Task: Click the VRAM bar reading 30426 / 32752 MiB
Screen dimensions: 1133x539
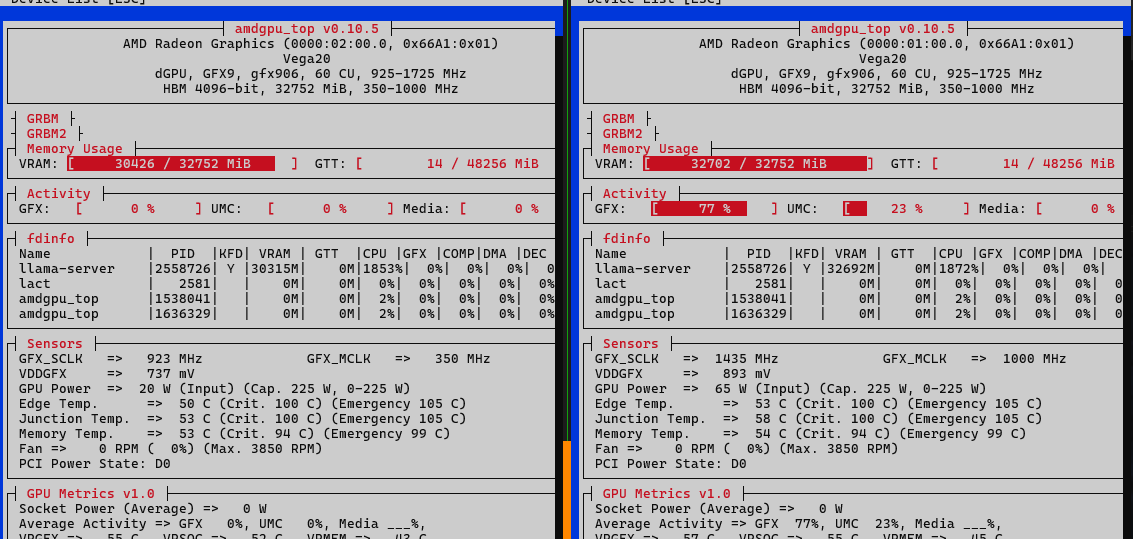Action: (x=182, y=164)
